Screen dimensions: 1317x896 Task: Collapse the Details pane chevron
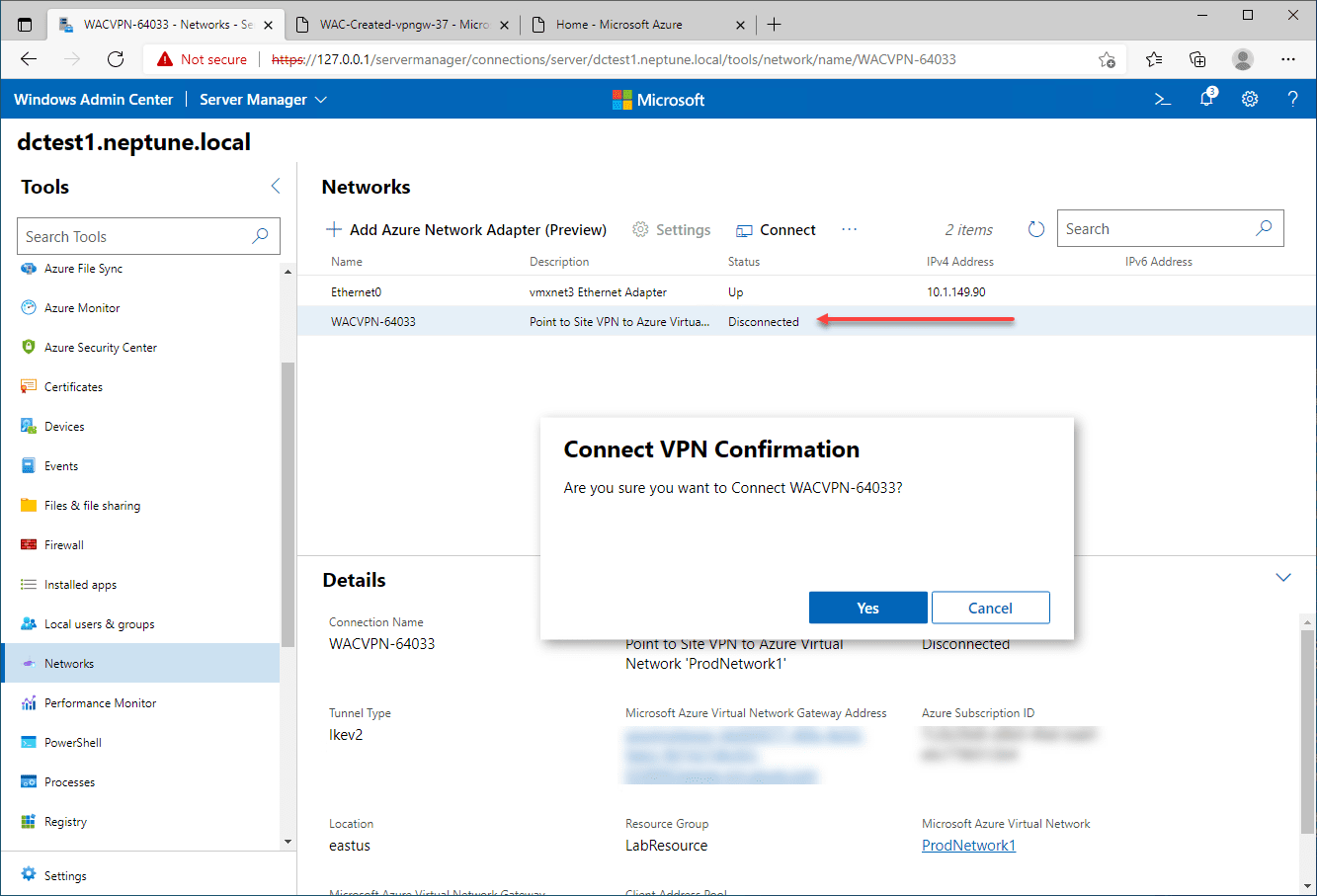(x=1282, y=577)
